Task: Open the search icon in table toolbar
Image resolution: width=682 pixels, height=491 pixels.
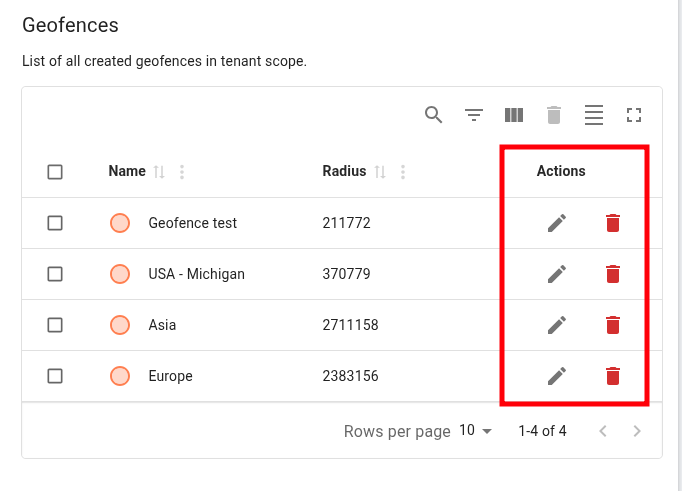Action: [433, 115]
